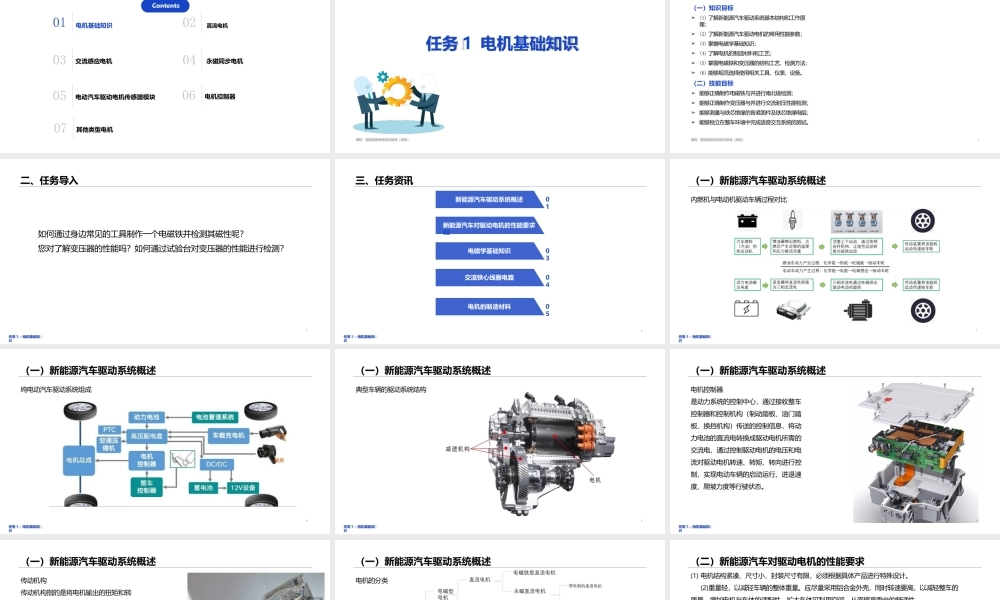Click the electric motor icon
Image resolution: width=1000 pixels, height=600 pixels.
858,311
